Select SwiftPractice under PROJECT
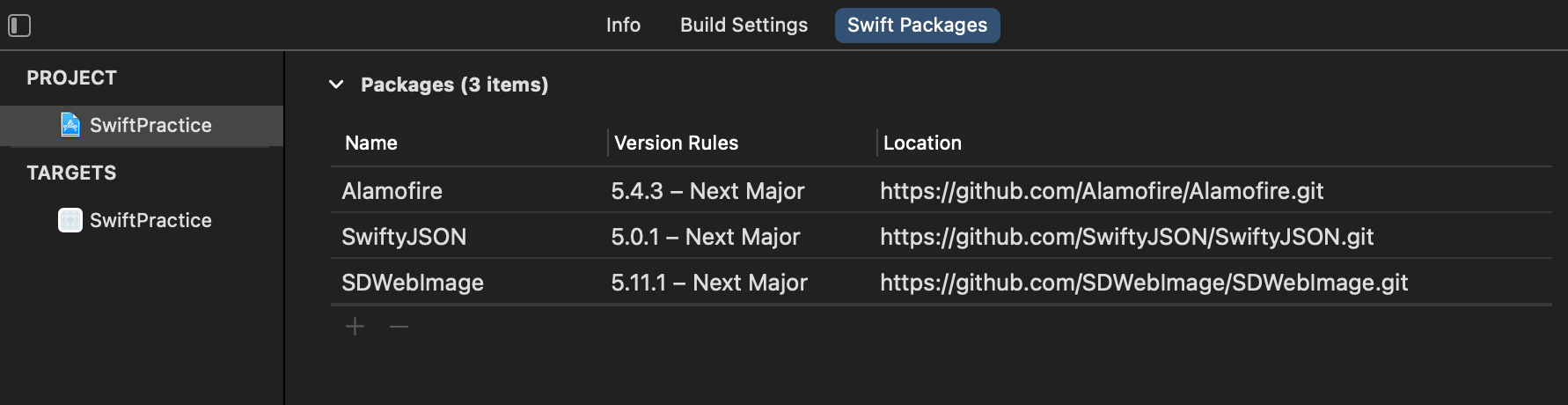The height and width of the screenshot is (405, 1568). [150, 125]
